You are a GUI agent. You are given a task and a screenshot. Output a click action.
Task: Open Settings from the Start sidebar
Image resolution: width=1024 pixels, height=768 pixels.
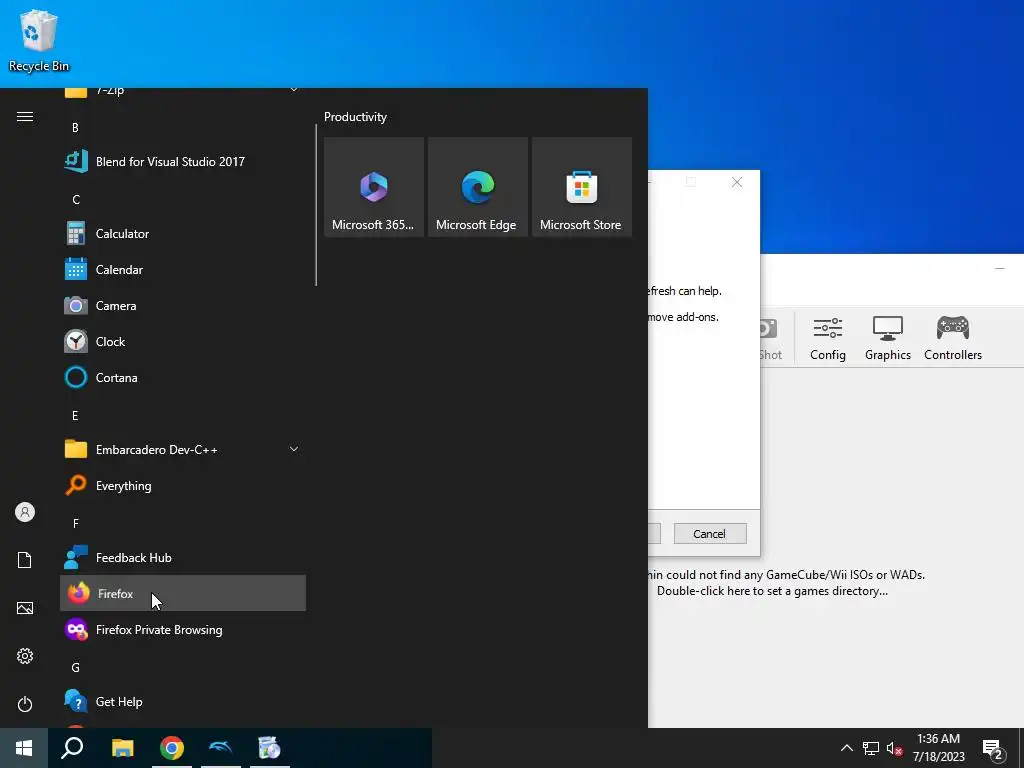click(25, 656)
